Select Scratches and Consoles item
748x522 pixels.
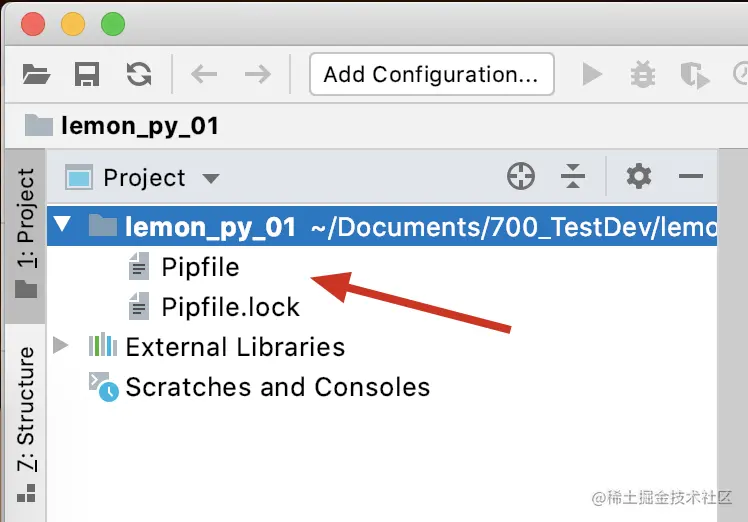click(277, 387)
